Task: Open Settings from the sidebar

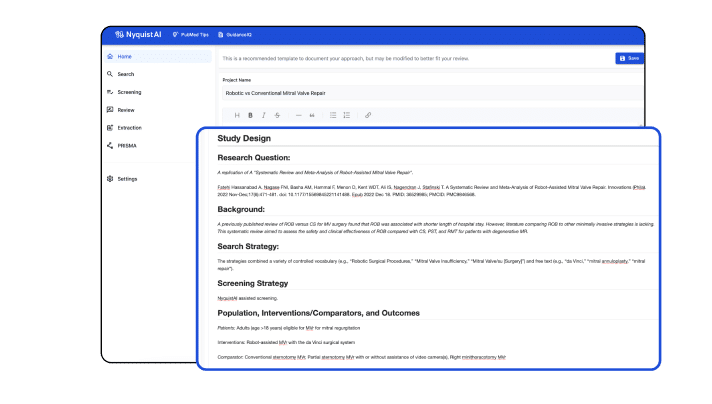Action: (127, 179)
